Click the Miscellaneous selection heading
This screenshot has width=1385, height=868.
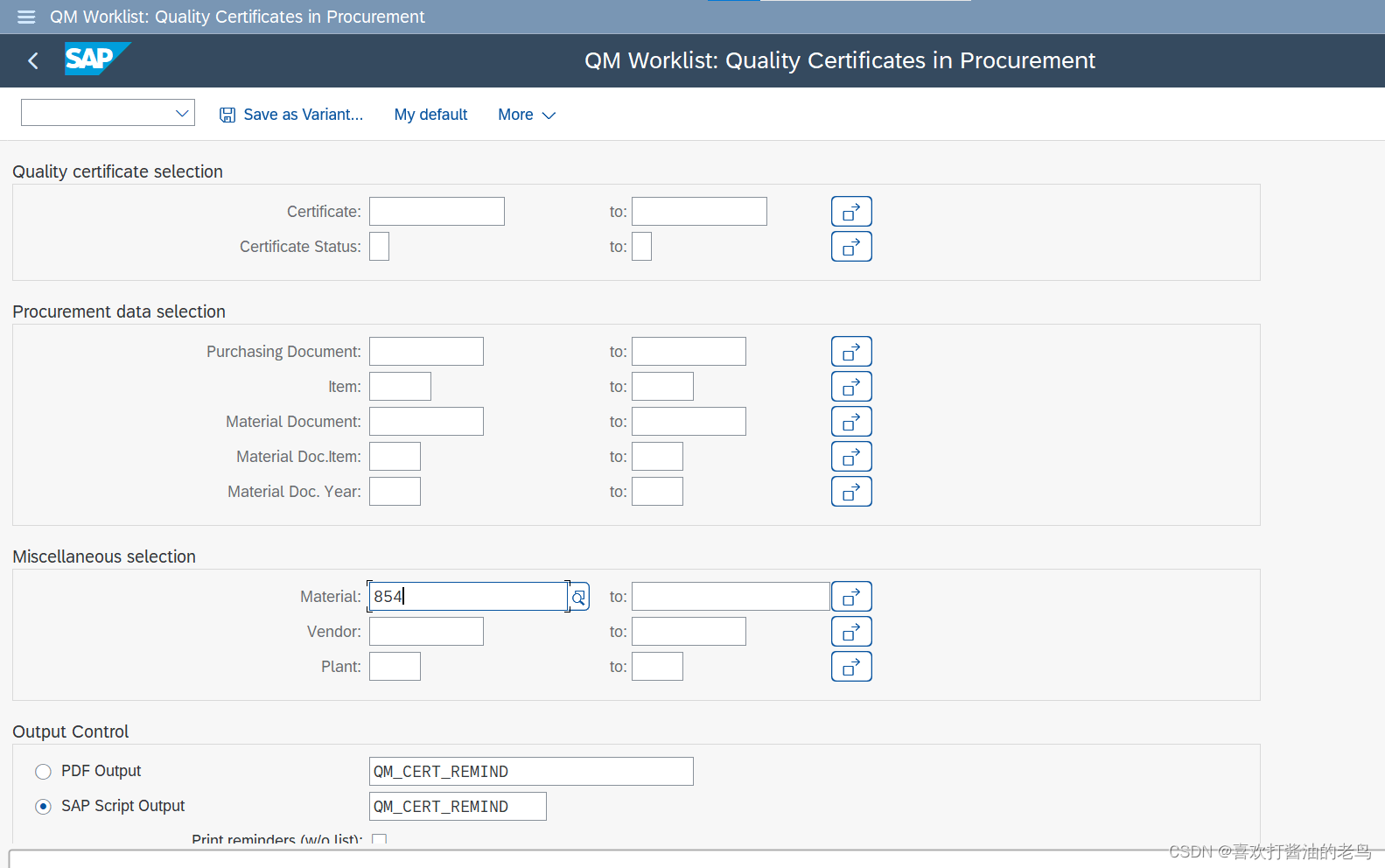(x=104, y=556)
